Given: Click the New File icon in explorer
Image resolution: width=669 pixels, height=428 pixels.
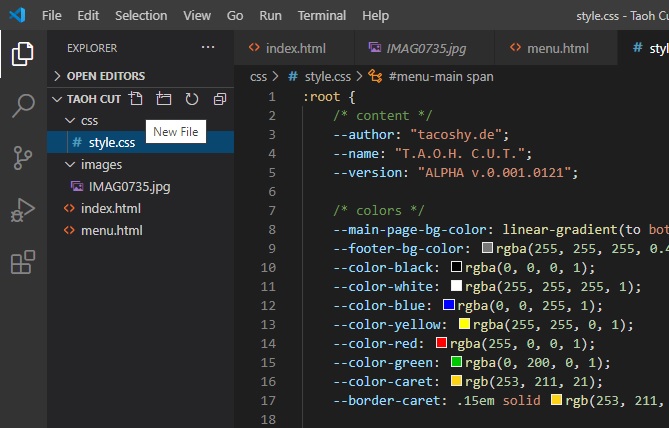Looking at the screenshot, I should click(x=136, y=99).
